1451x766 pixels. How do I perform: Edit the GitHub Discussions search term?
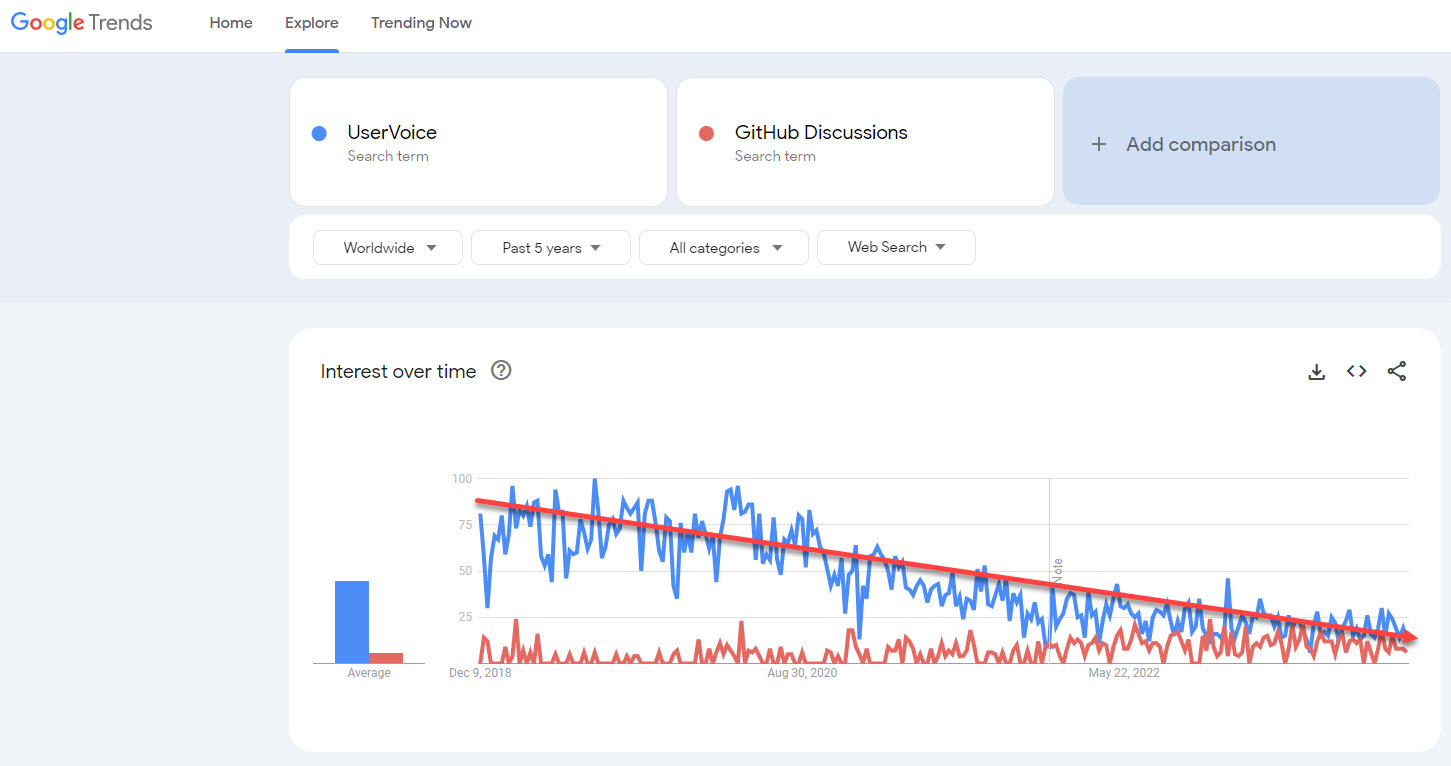click(x=821, y=133)
